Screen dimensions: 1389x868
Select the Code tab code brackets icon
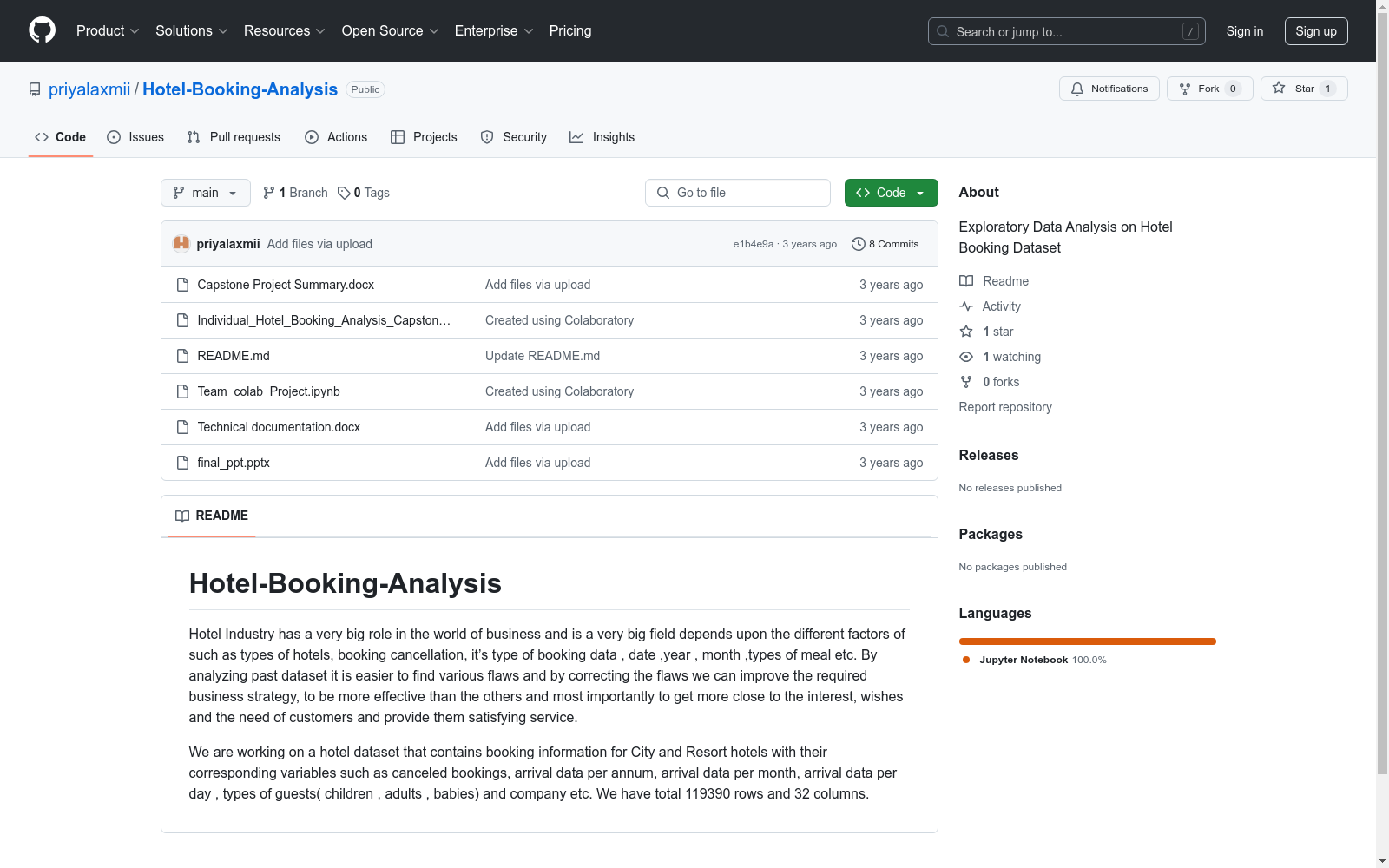pos(42,136)
